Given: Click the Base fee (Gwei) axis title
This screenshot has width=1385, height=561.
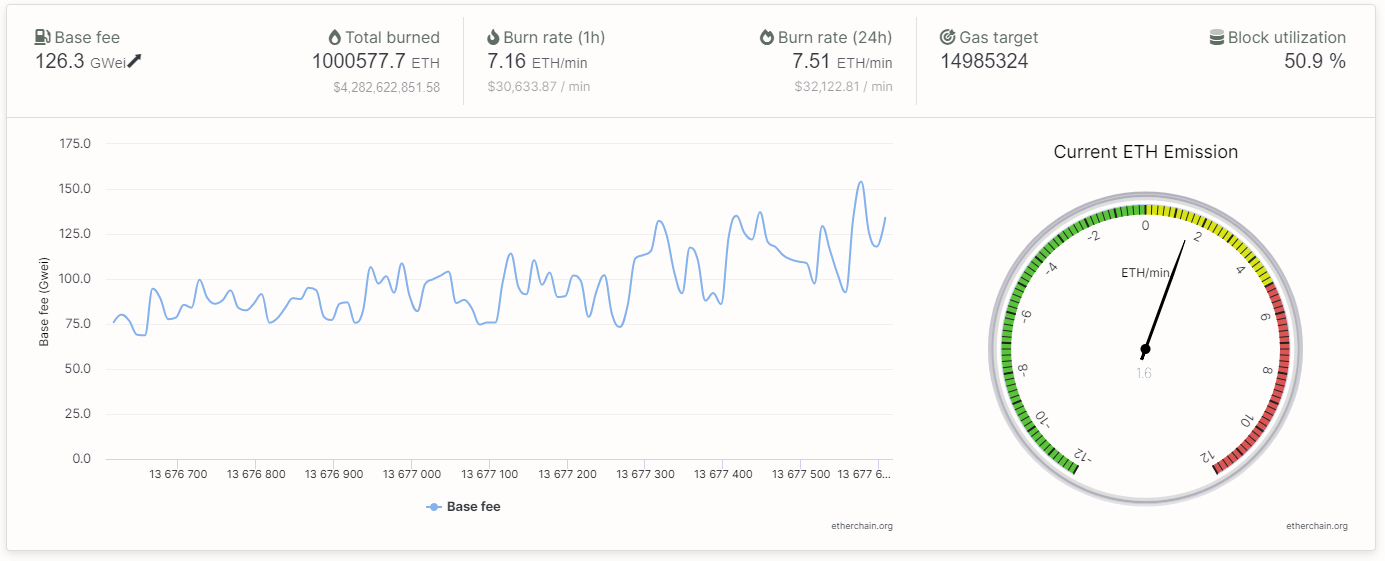Looking at the screenshot, I should pyautogui.click(x=44, y=301).
